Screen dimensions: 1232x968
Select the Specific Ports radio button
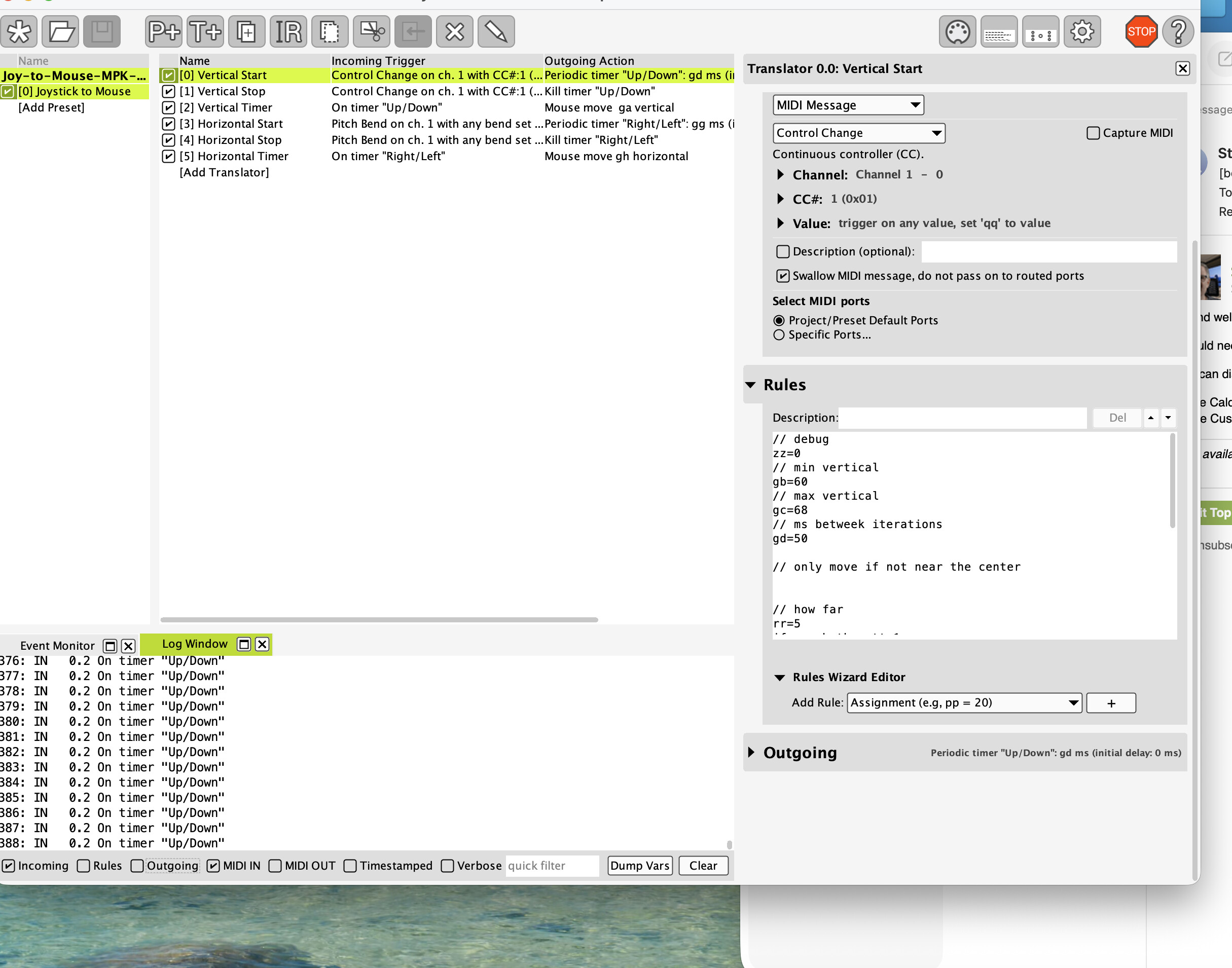click(x=779, y=335)
